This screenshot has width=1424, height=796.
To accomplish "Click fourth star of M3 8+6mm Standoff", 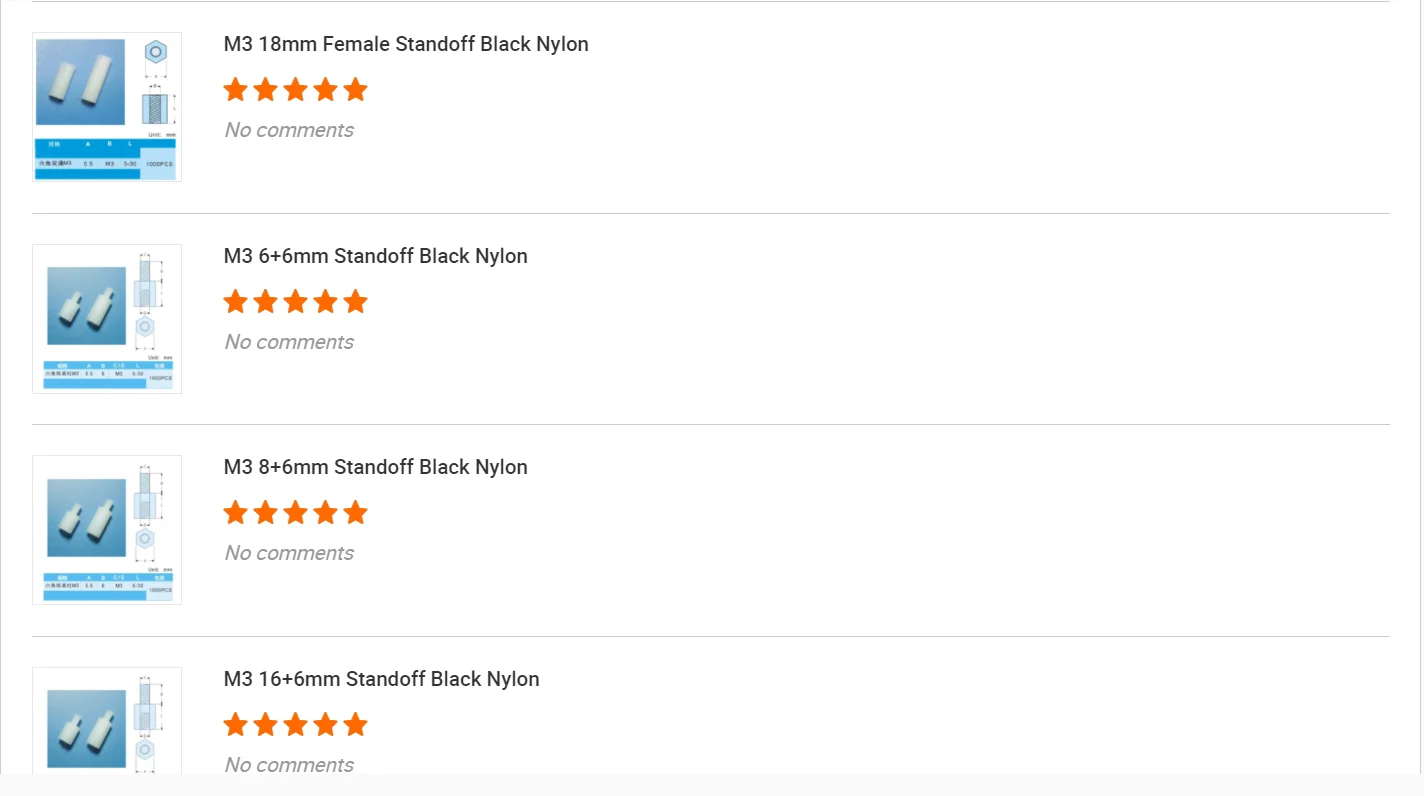I will [x=325, y=513].
